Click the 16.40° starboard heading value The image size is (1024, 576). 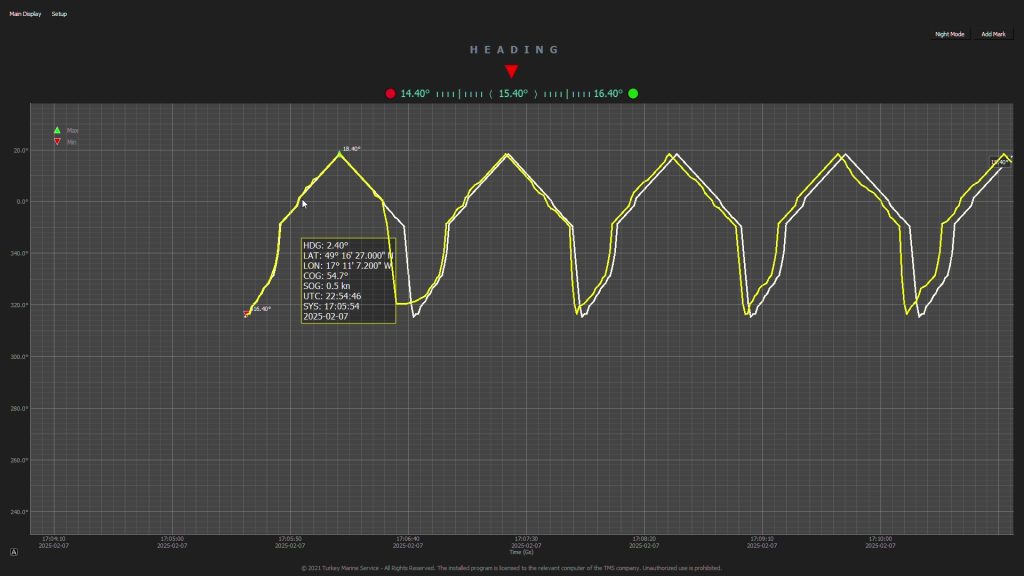pyautogui.click(x=608, y=94)
